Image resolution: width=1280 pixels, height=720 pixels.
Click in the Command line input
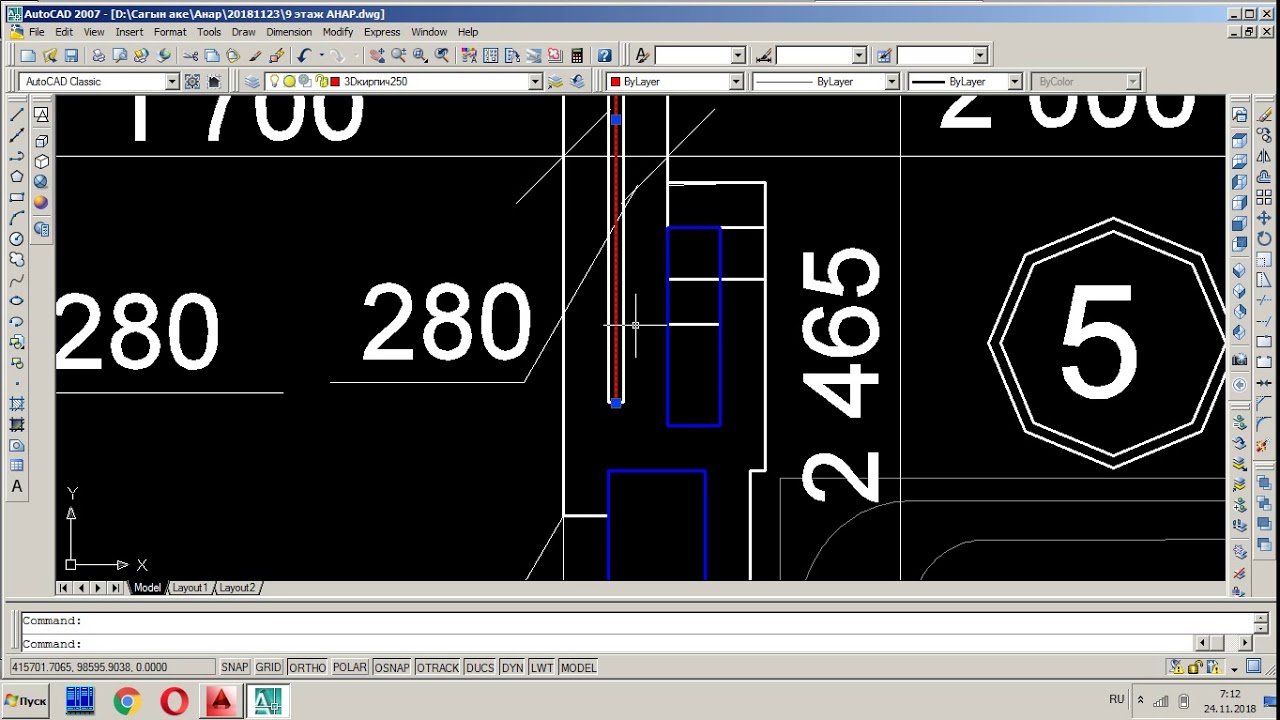click(x=610, y=644)
